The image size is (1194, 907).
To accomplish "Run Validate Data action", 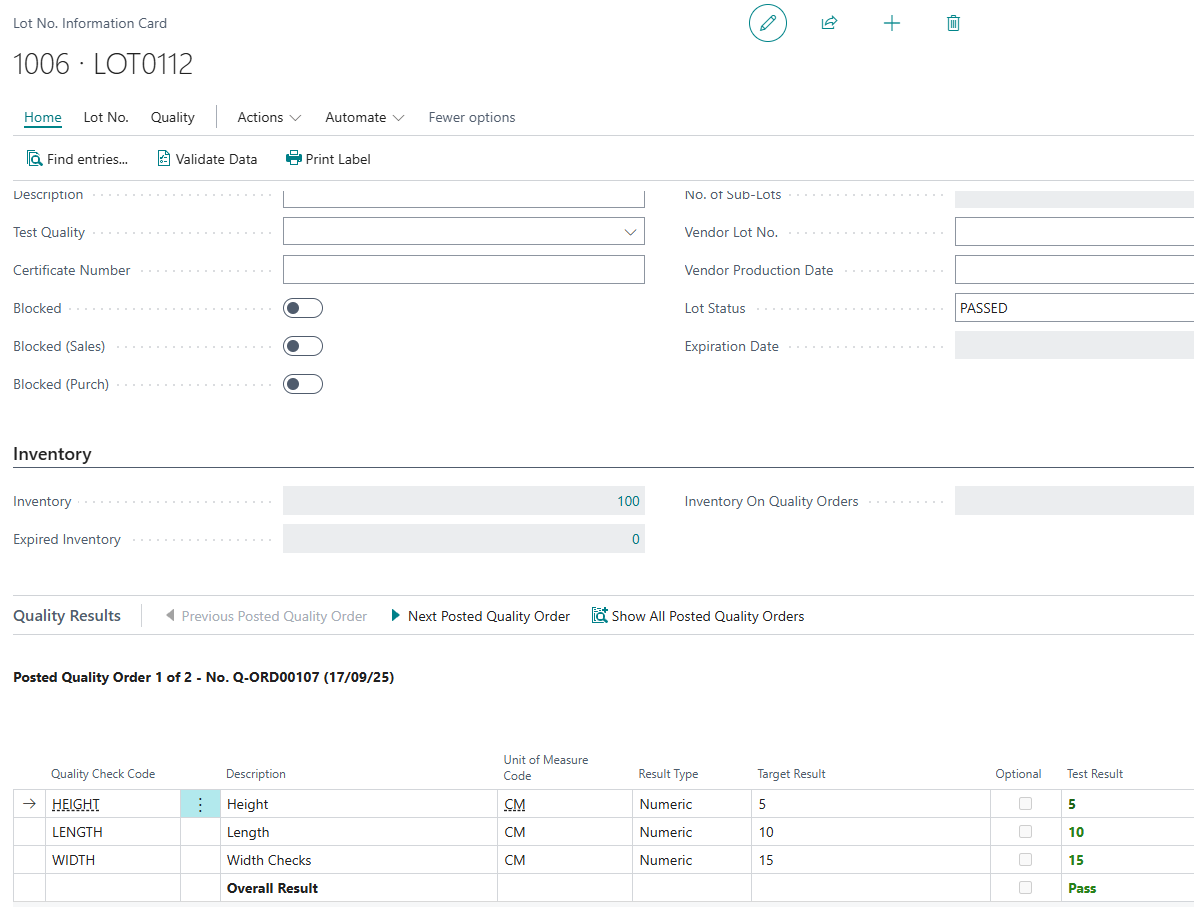I will [207, 159].
